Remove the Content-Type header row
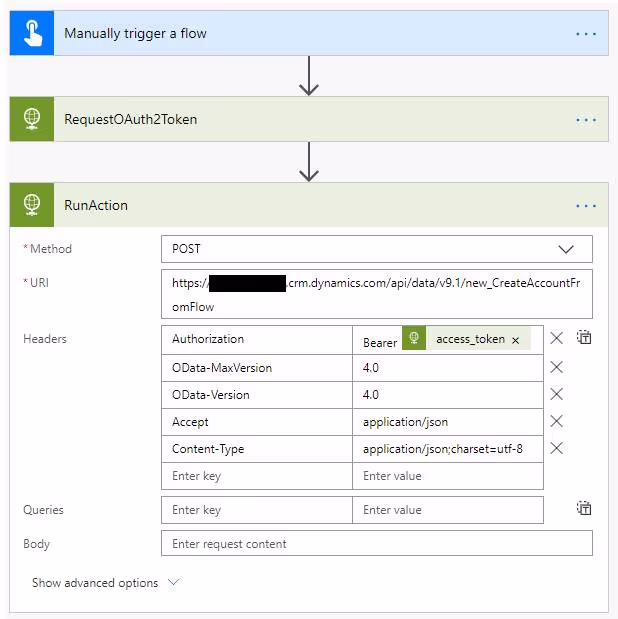The image size is (618, 619). coord(556,448)
